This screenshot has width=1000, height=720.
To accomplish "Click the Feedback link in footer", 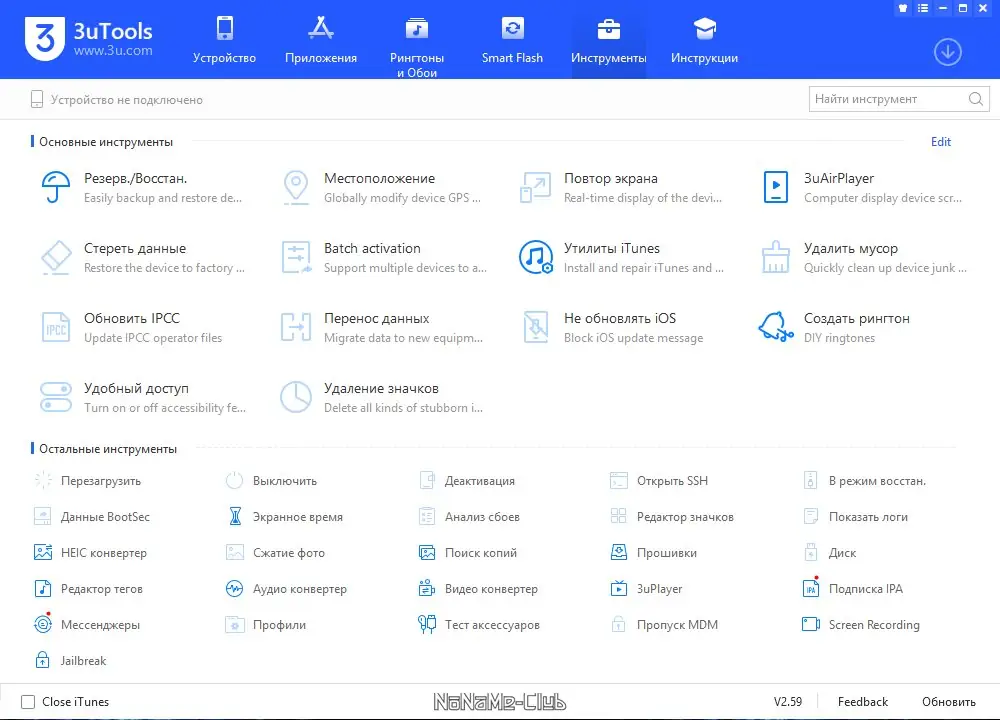I will [x=862, y=702].
